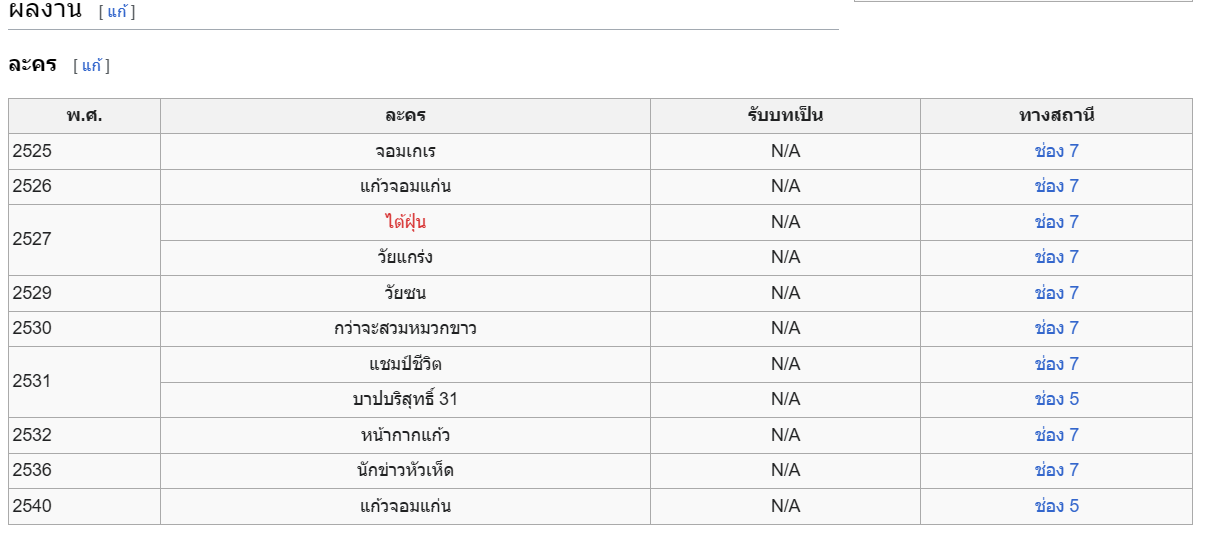The image size is (1206, 537).
Task: Click the แก้ edit link beside ผลงาน heading
Action: click(117, 12)
